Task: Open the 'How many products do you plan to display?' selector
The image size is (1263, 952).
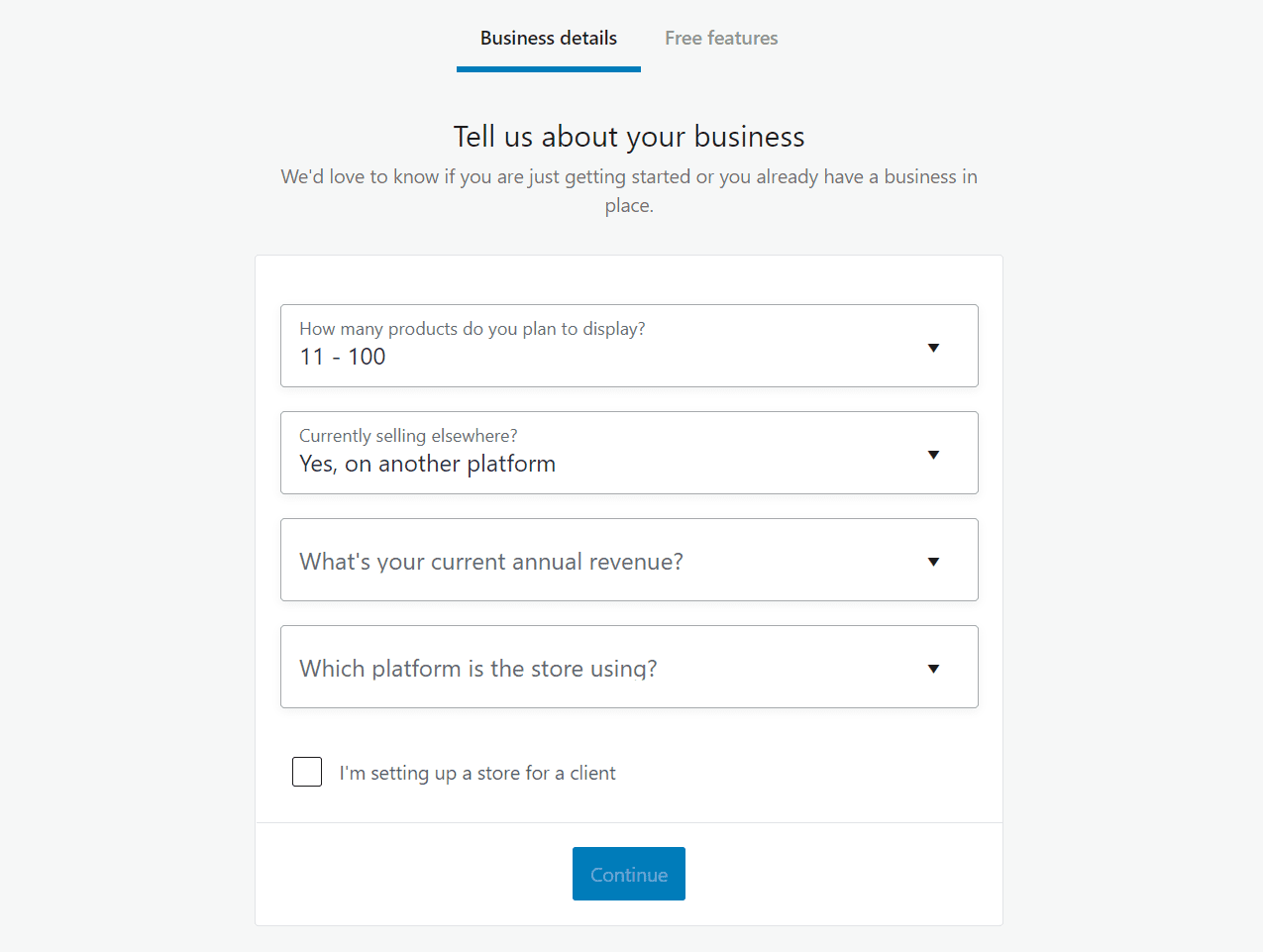Action: point(629,345)
